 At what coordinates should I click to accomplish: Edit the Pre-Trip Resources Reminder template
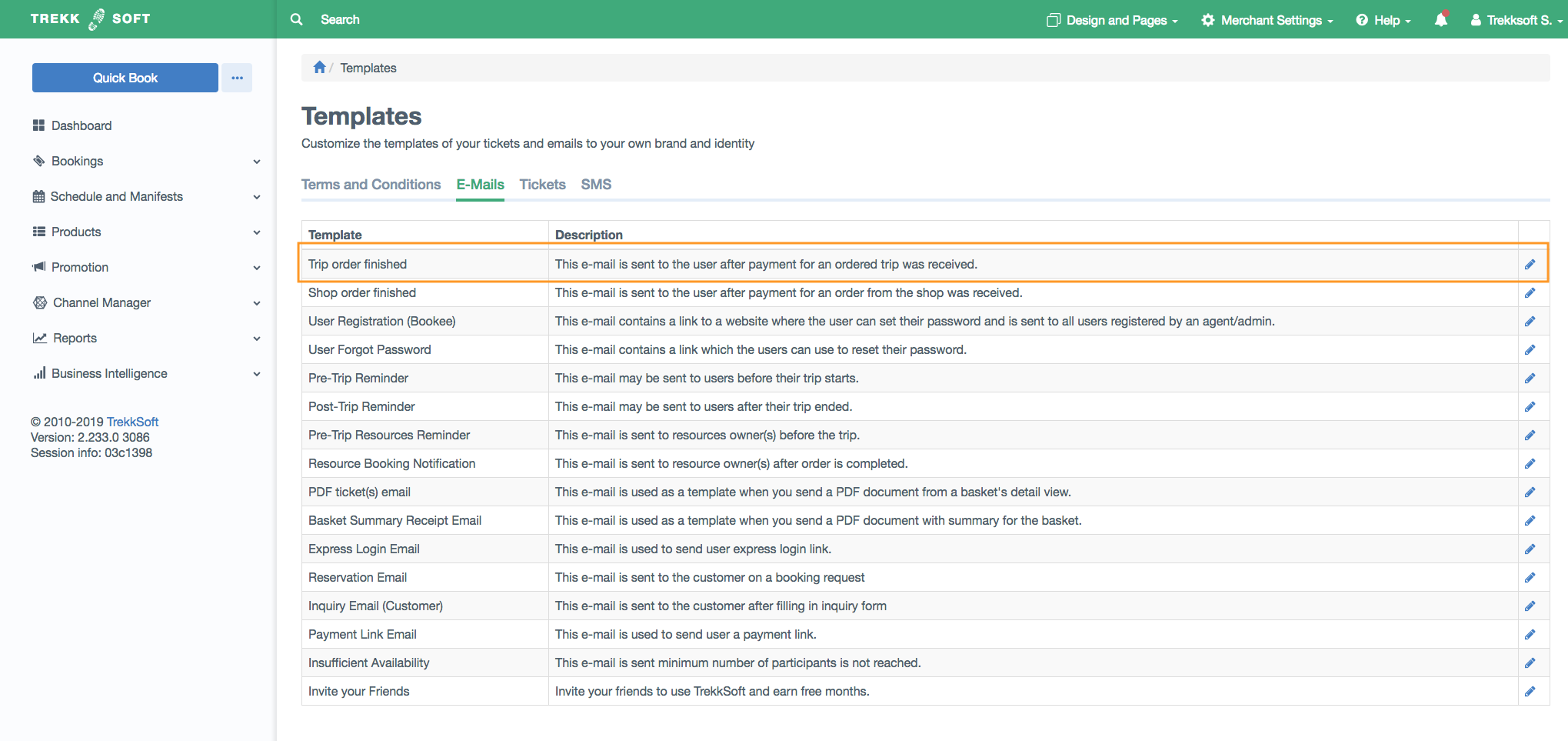coord(1530,436)
